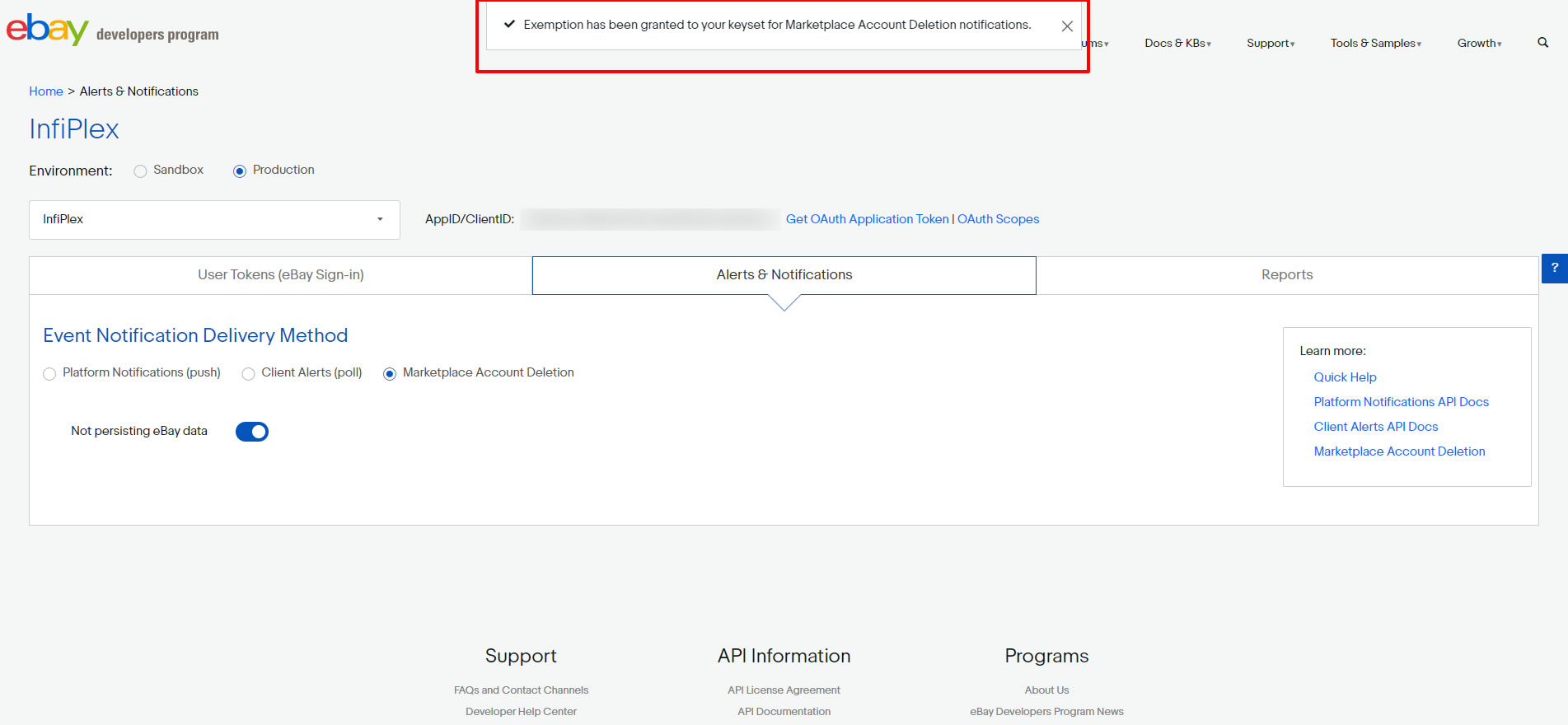Switch to the Reports tab
This screenshot has height=725, width=1568.
click(1286, 275)
